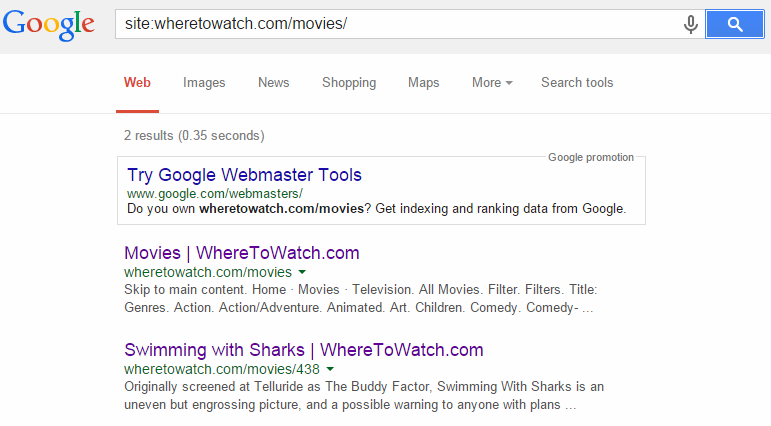This screenshot has width=771, height=426.
Task: Click the Google logo
Action: [48, 24]
